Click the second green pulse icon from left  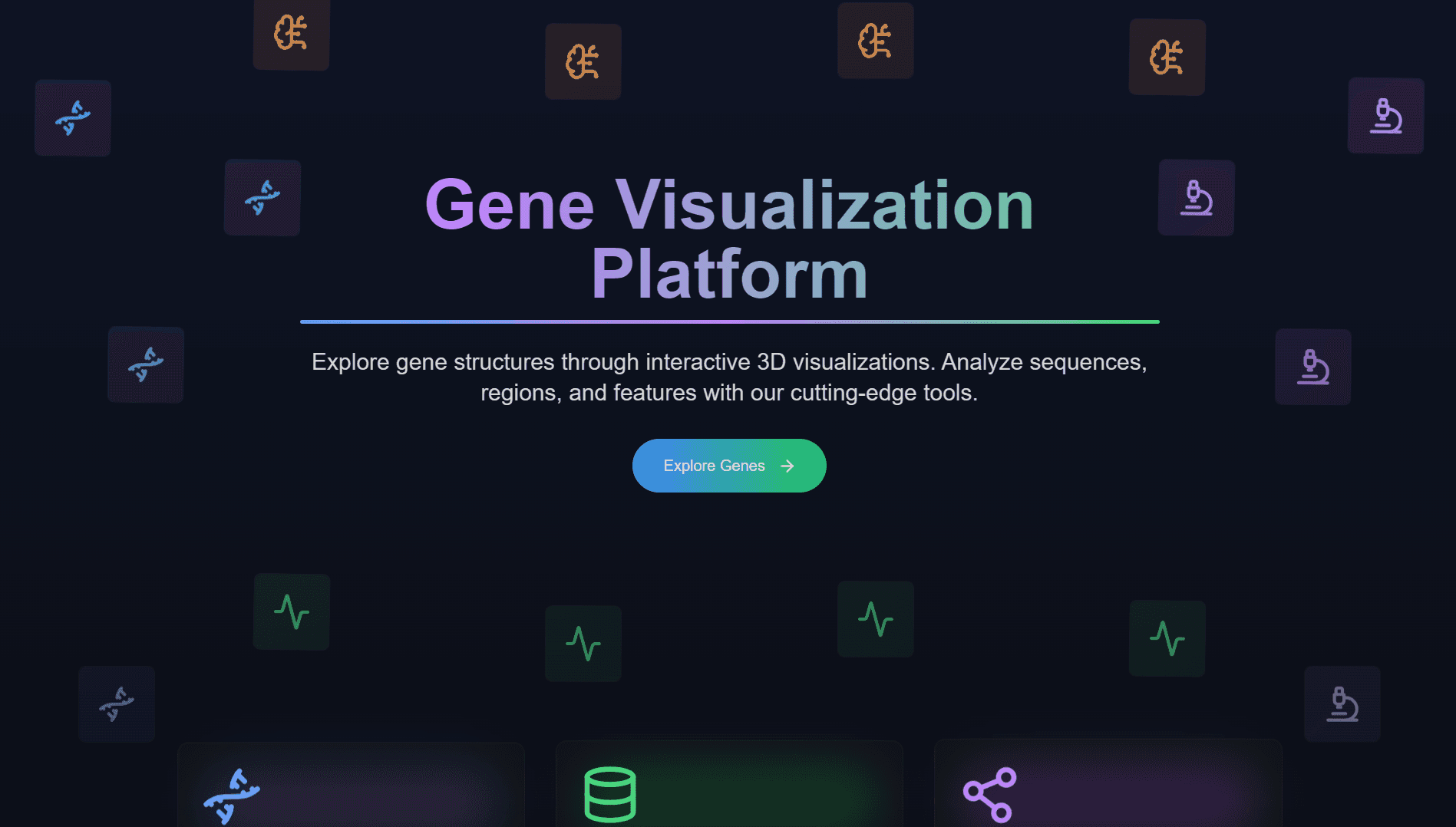tap(583, 644)
